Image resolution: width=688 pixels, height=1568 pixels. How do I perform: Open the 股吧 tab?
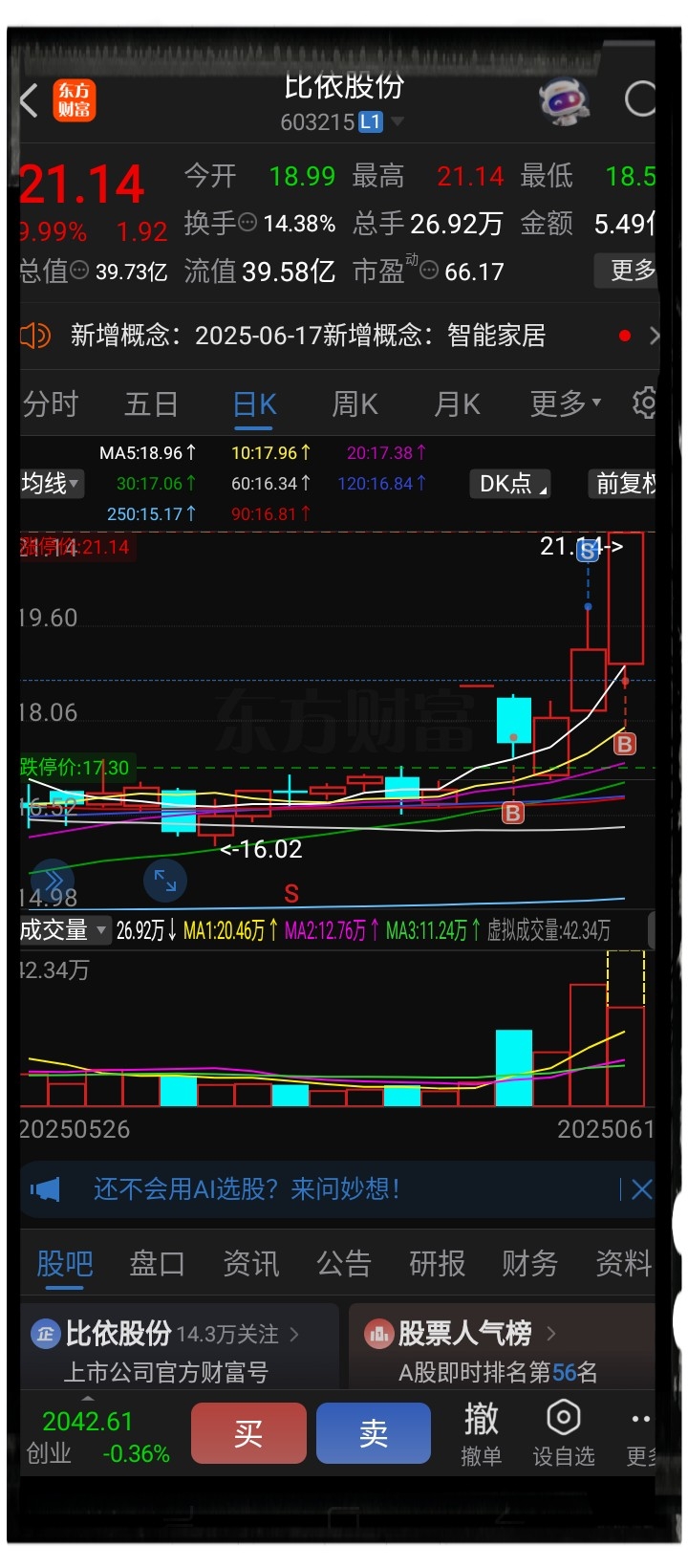pyautogui.click(x=64, y=1264)
